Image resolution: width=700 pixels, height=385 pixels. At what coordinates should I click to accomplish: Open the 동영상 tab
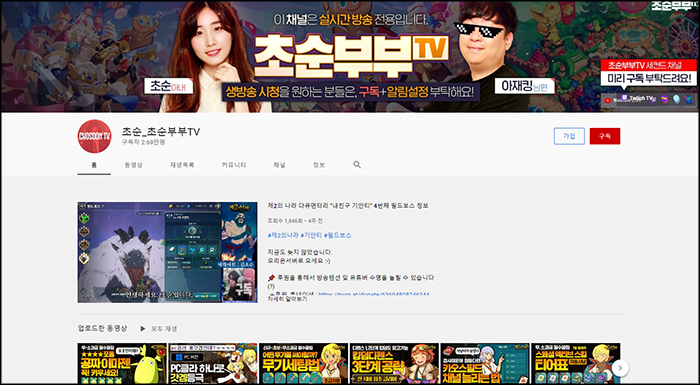[133, 165]
